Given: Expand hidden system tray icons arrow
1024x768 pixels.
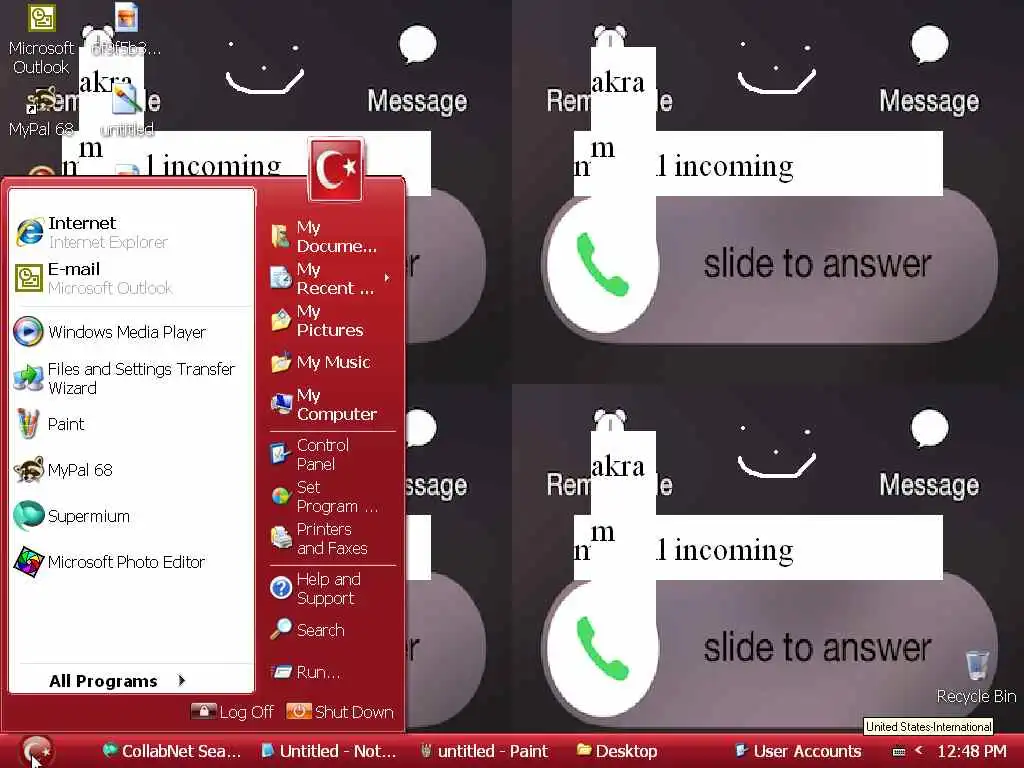Looking at the screenshot, I should point(919,750).
